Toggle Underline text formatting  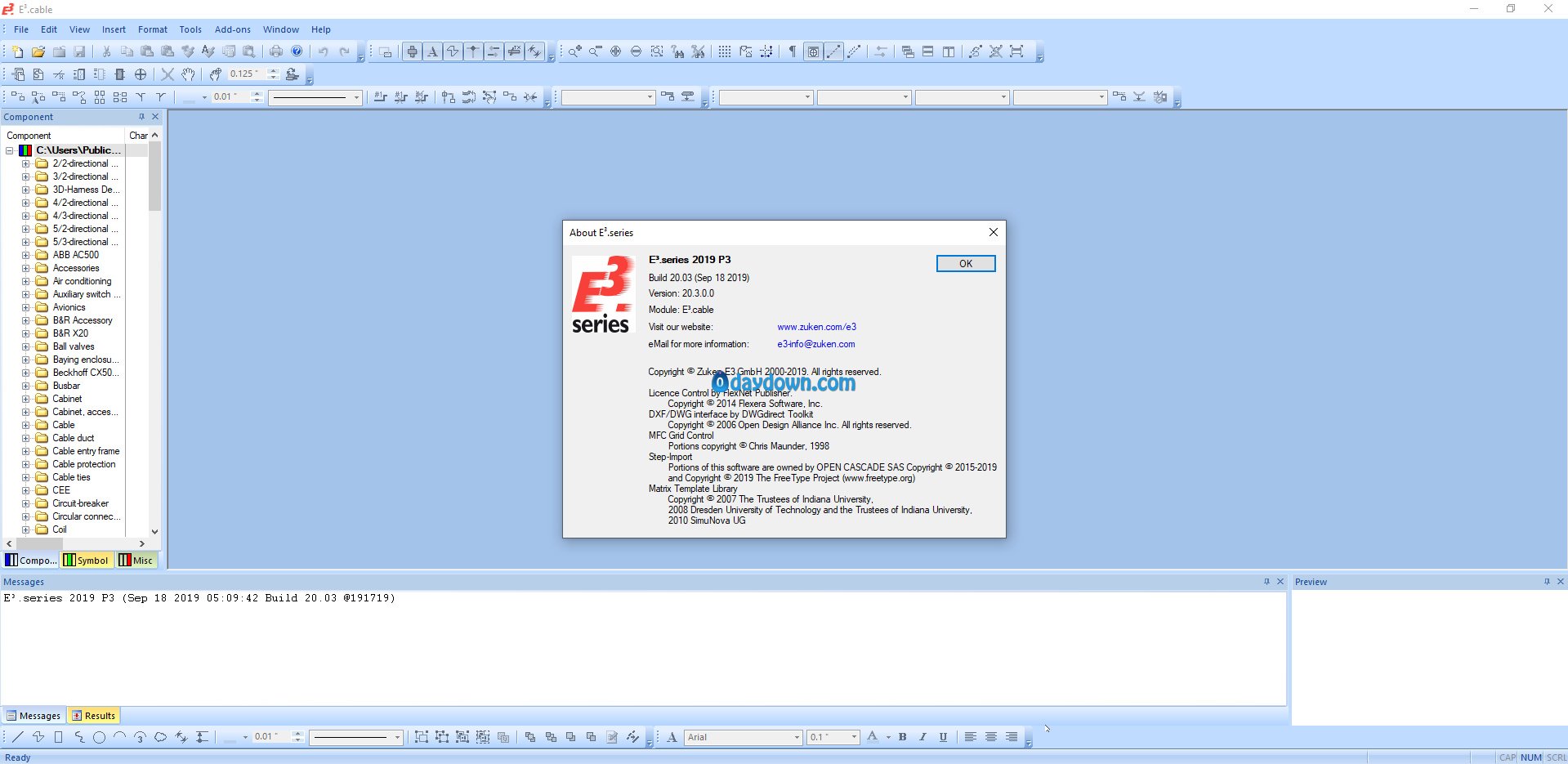[944, 737]
